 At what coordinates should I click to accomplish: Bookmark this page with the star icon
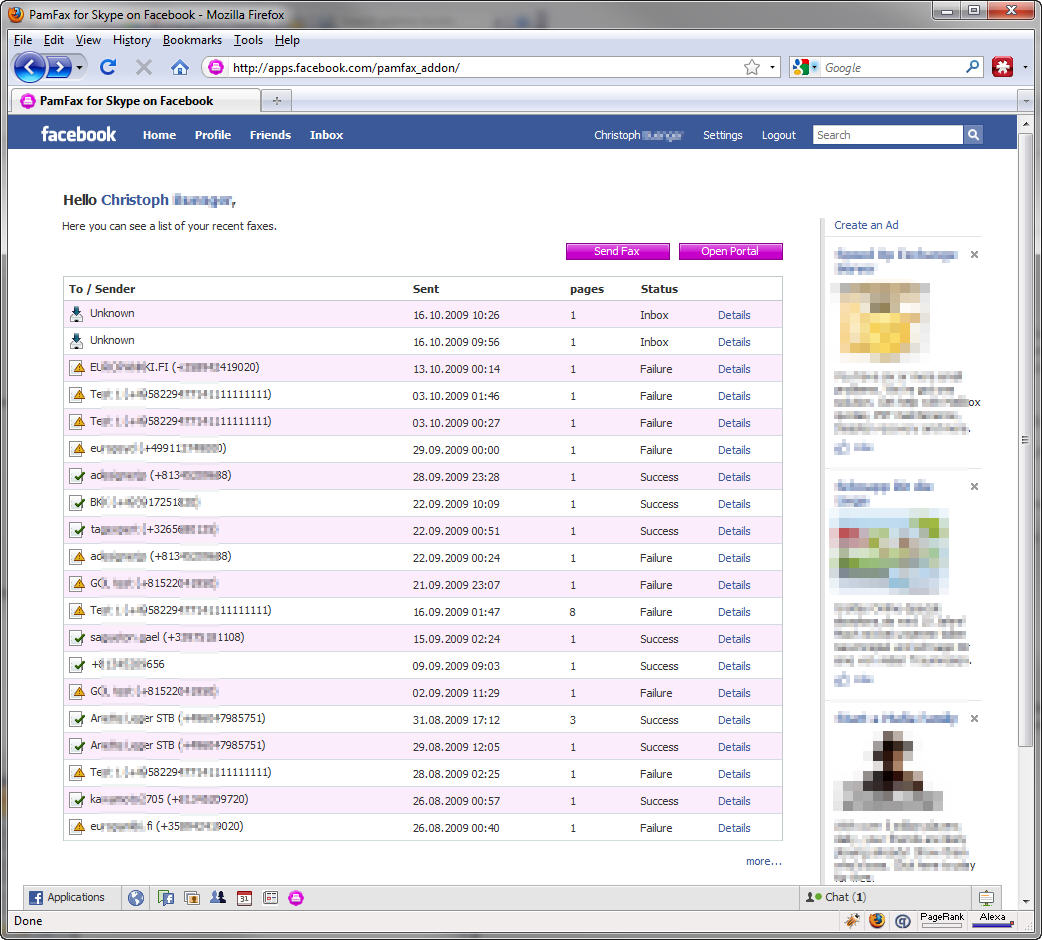[x=752, y=67]
